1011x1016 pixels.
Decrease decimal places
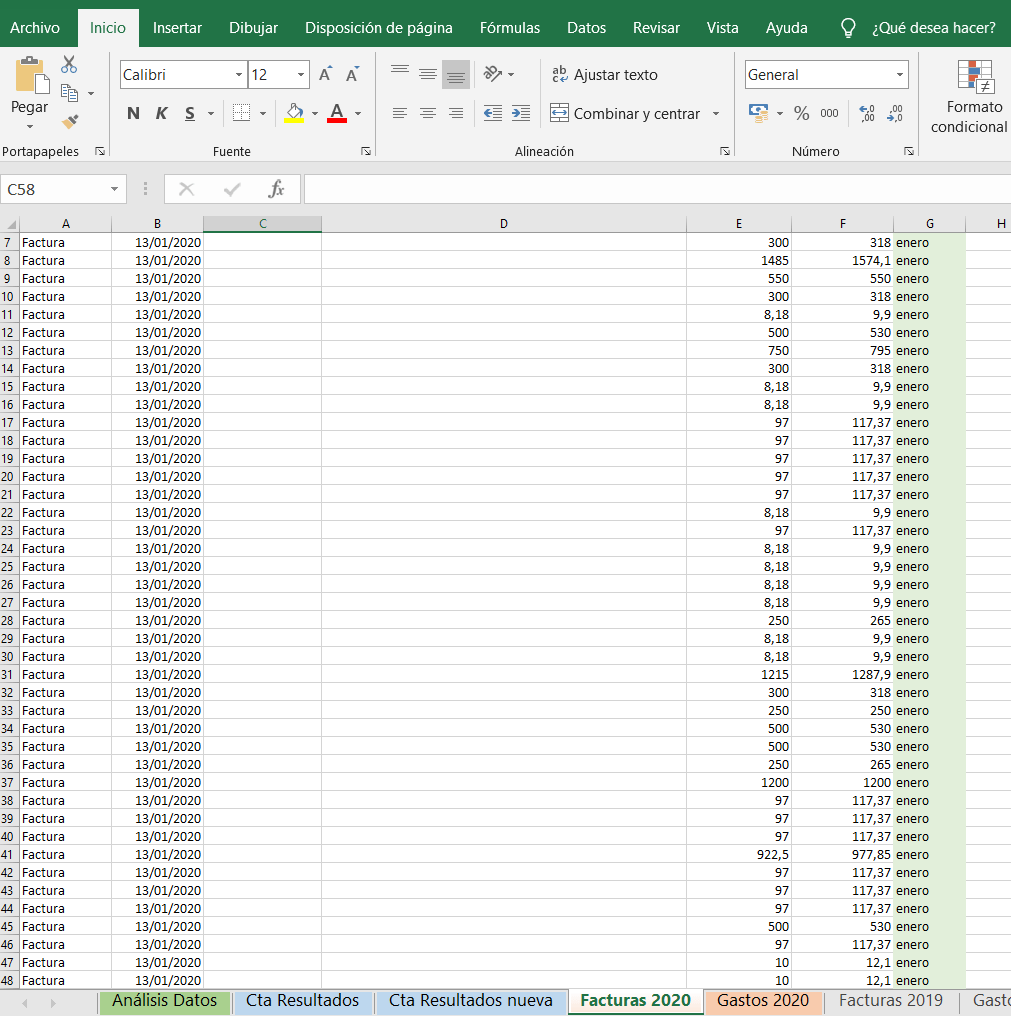tap(895, 113)
